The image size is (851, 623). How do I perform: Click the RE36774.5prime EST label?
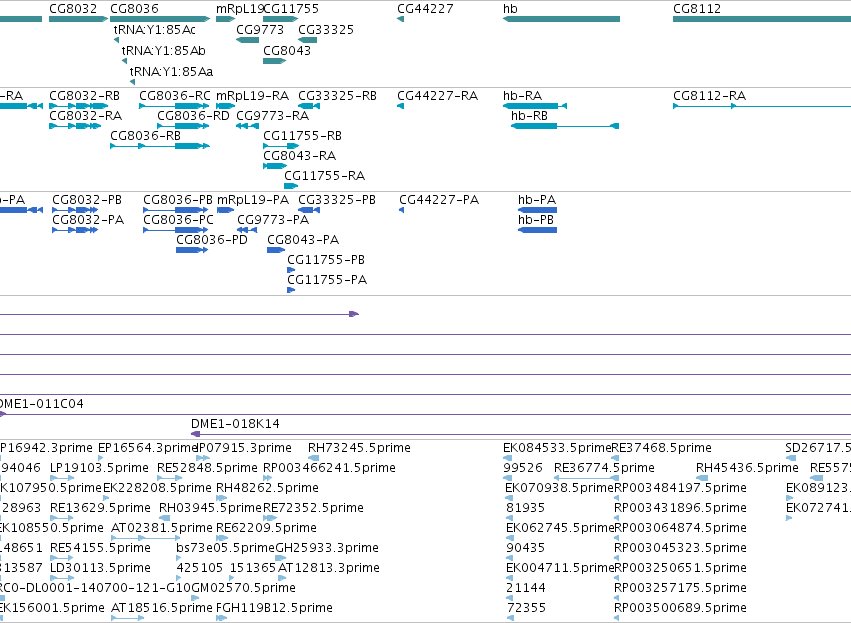click(x=604, y=468)
